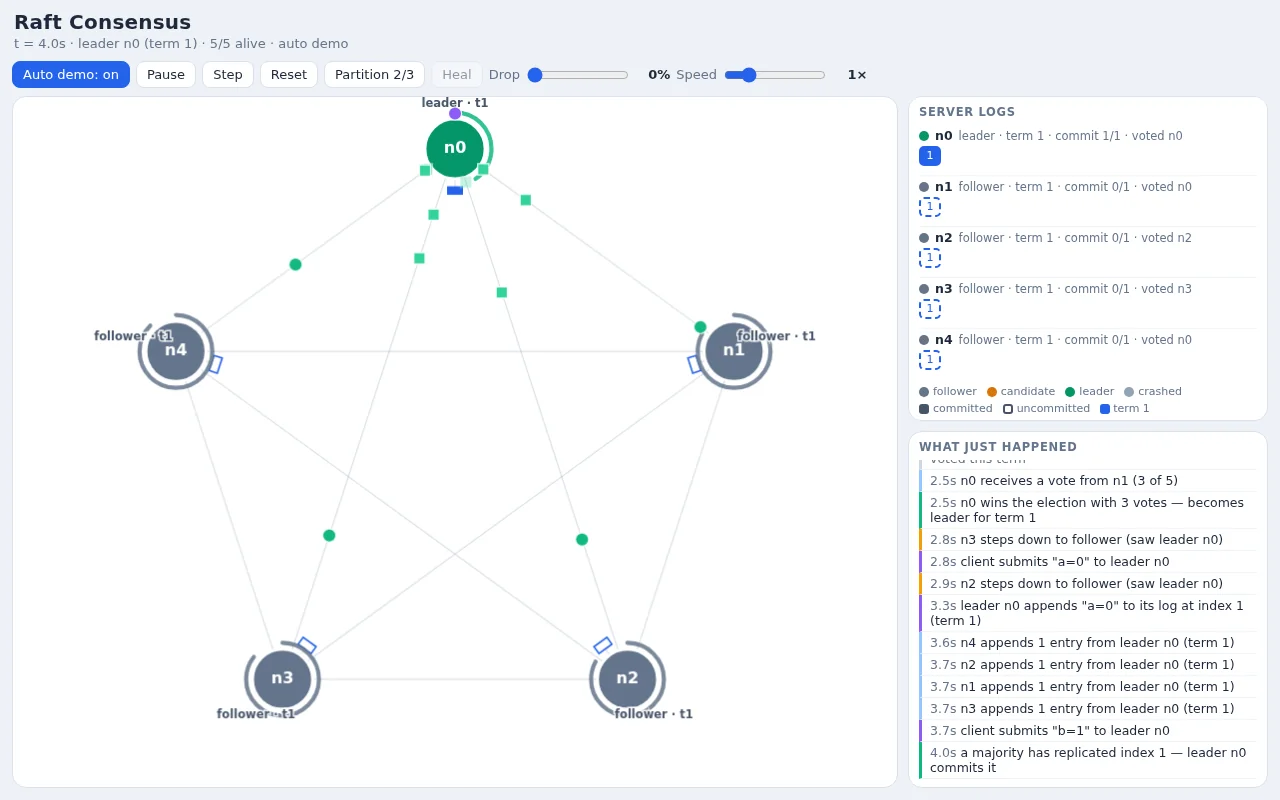Click the 'n3 steps down to follower' event

coord(1087,540)
